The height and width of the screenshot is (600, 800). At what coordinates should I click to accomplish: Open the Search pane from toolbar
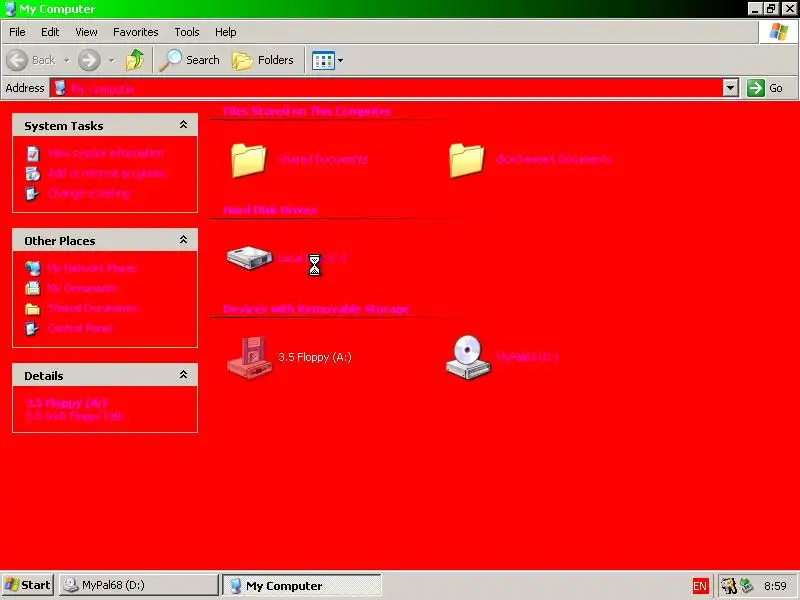point(190,60)
